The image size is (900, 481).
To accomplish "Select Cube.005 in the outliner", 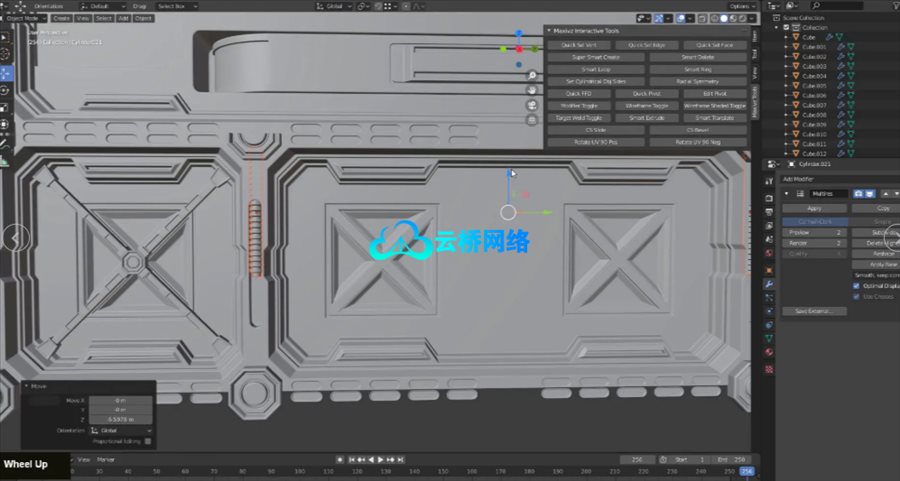I will tap(814, 85).
